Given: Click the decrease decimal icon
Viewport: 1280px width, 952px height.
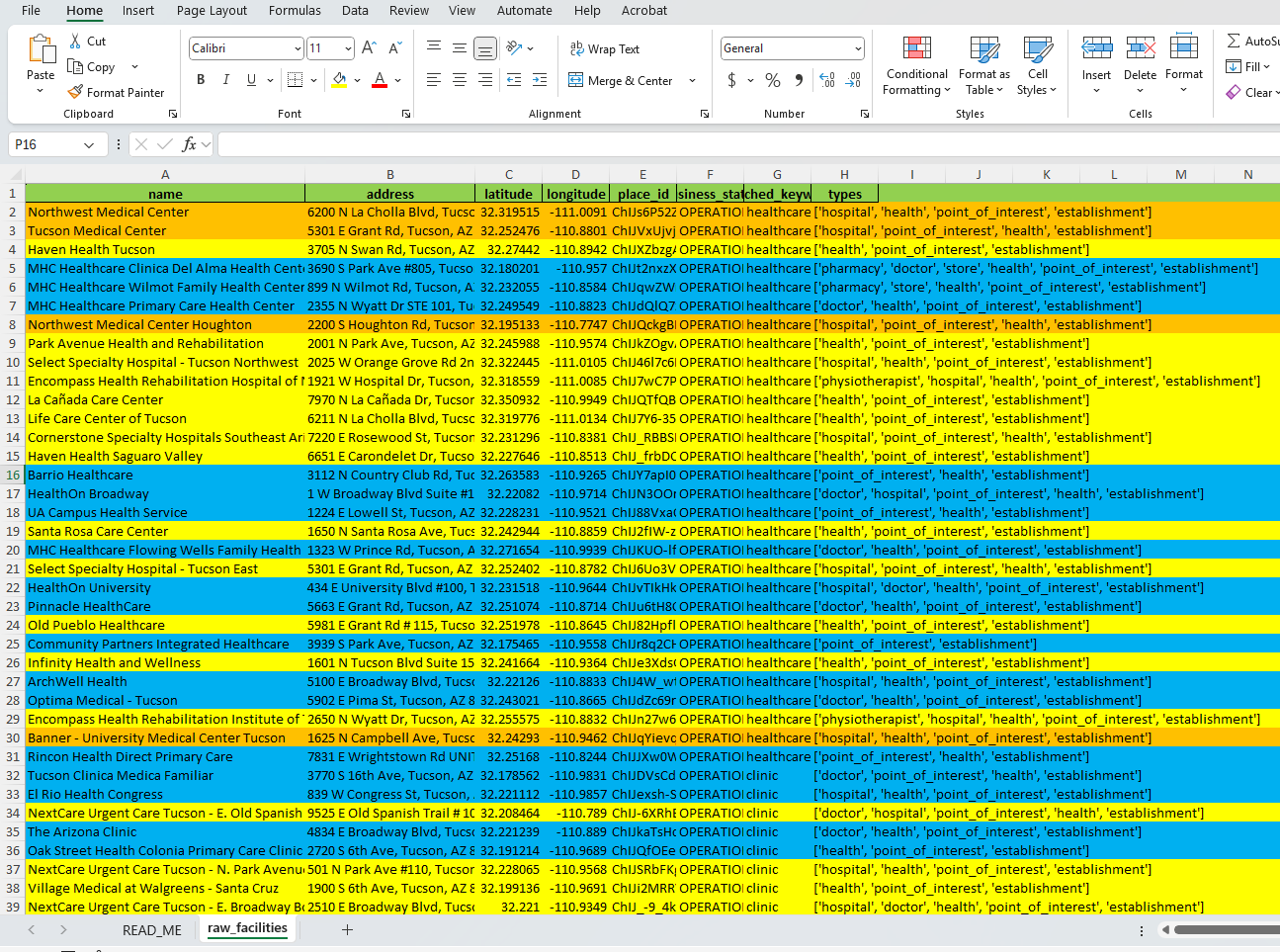Looking at the screenshot, I should click(x=853, y=80).
